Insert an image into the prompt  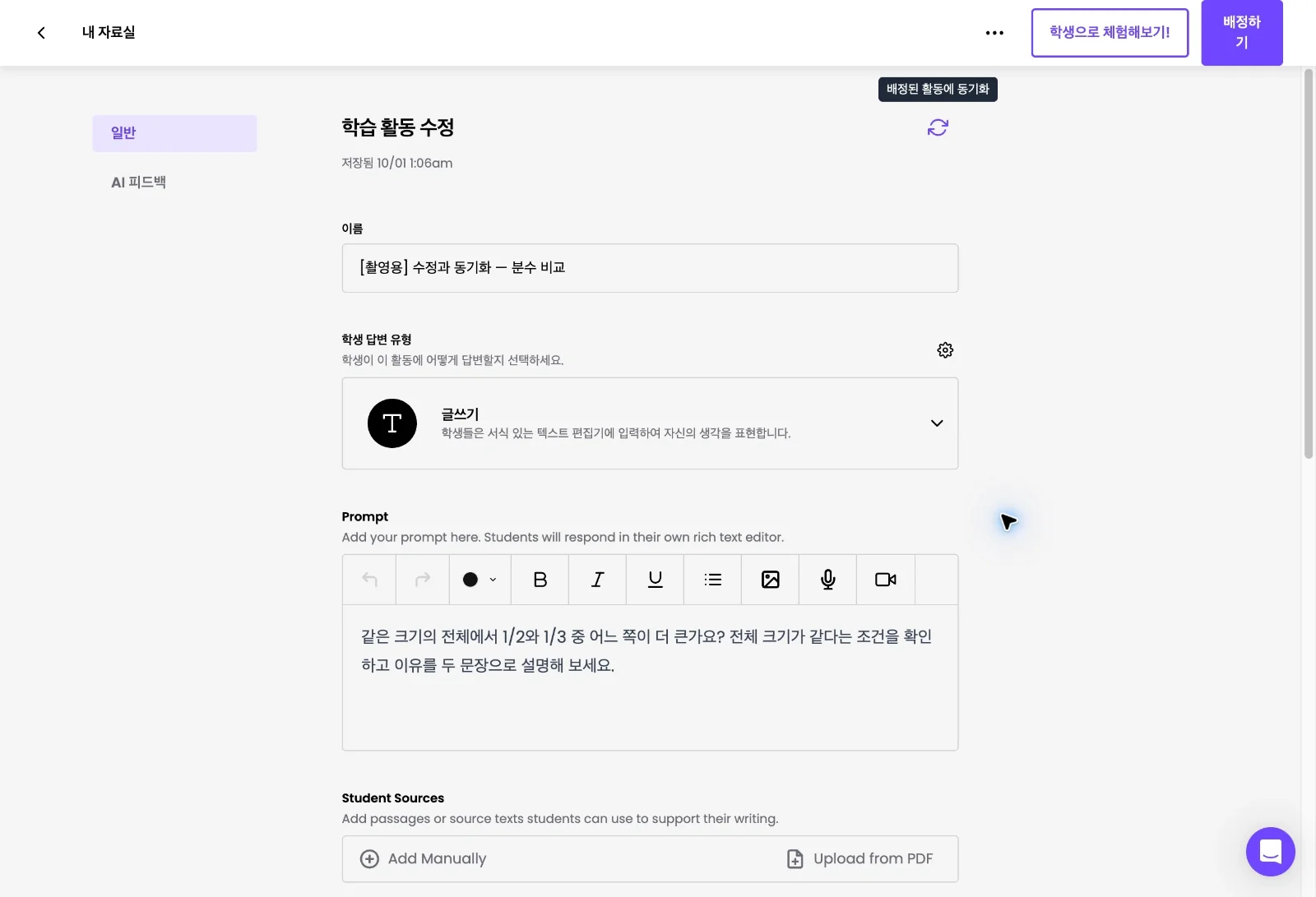pos(770,580)
